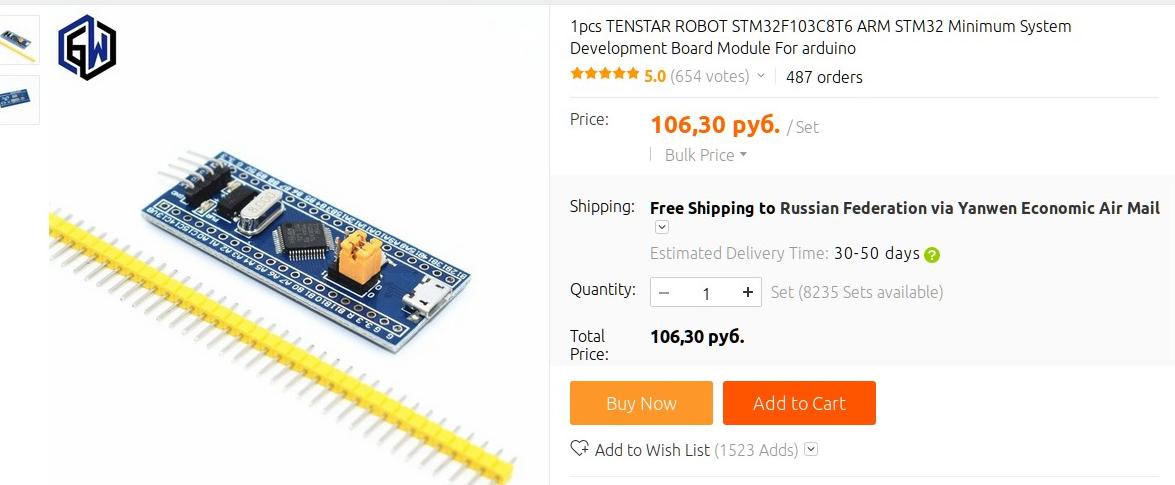1175x485 pixels.
Task: Increase quantity with the plus button
Action: pyautogui.click(x=747, y=292)
